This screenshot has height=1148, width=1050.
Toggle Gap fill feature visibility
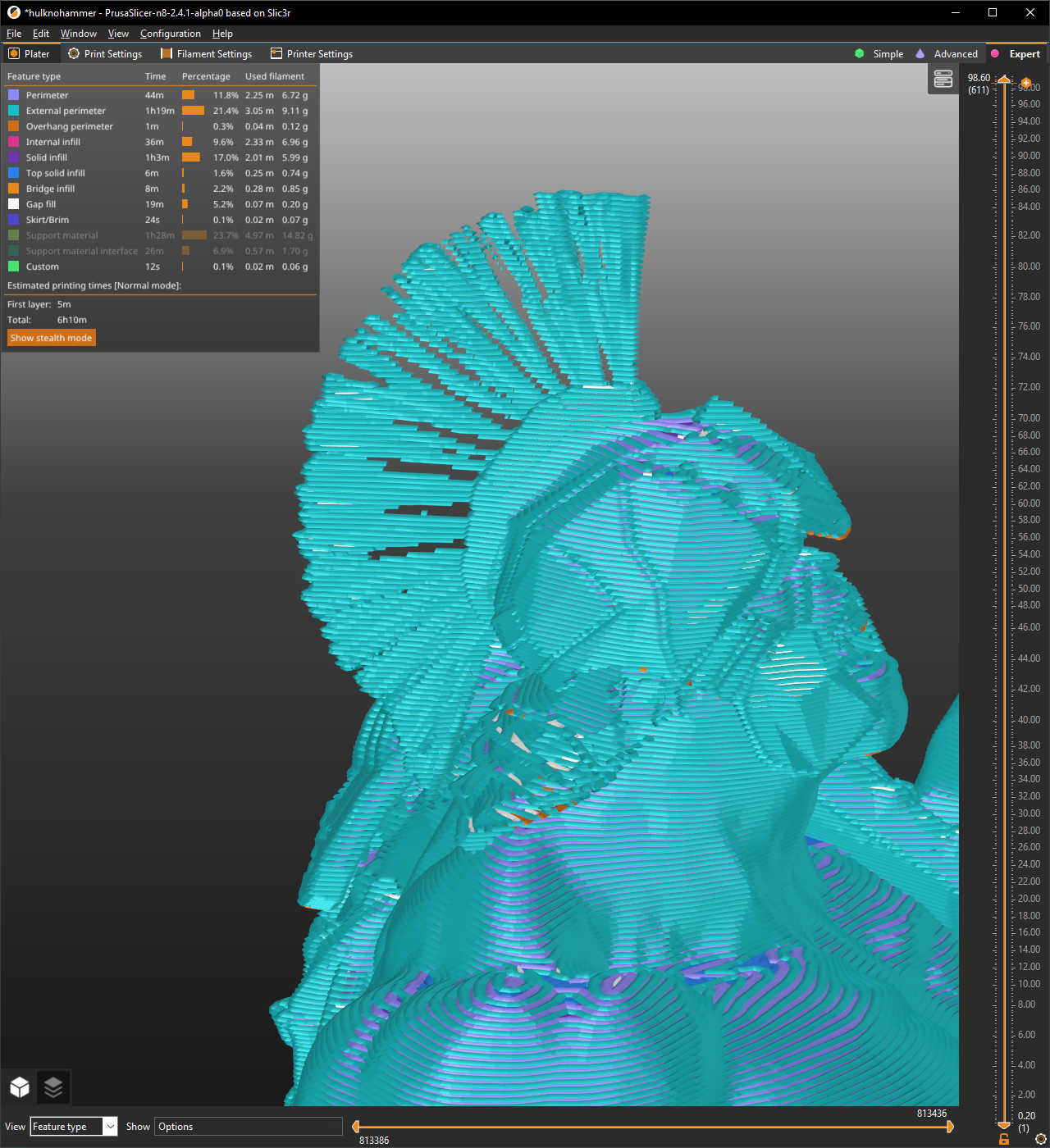tap(160, 204)
